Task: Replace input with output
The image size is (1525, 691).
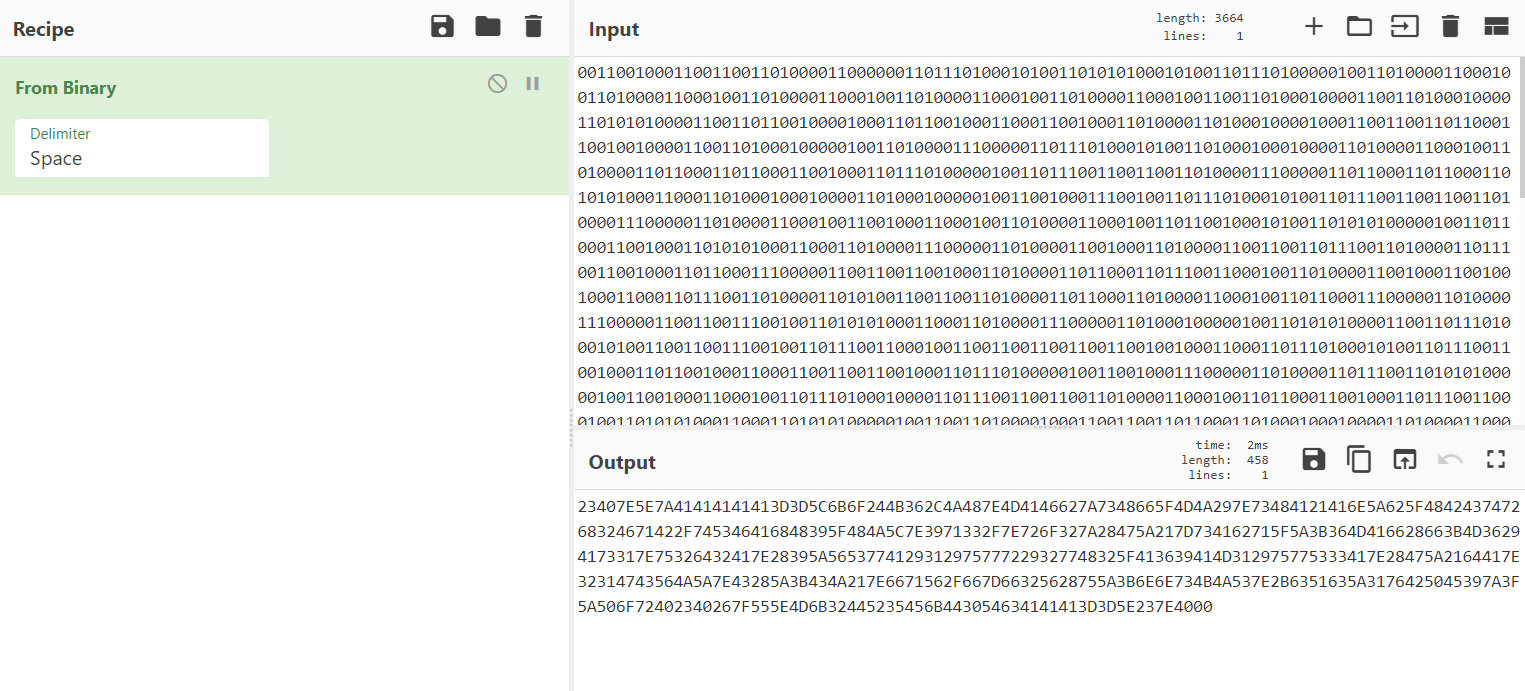Action: click(x=1405, y=460)
